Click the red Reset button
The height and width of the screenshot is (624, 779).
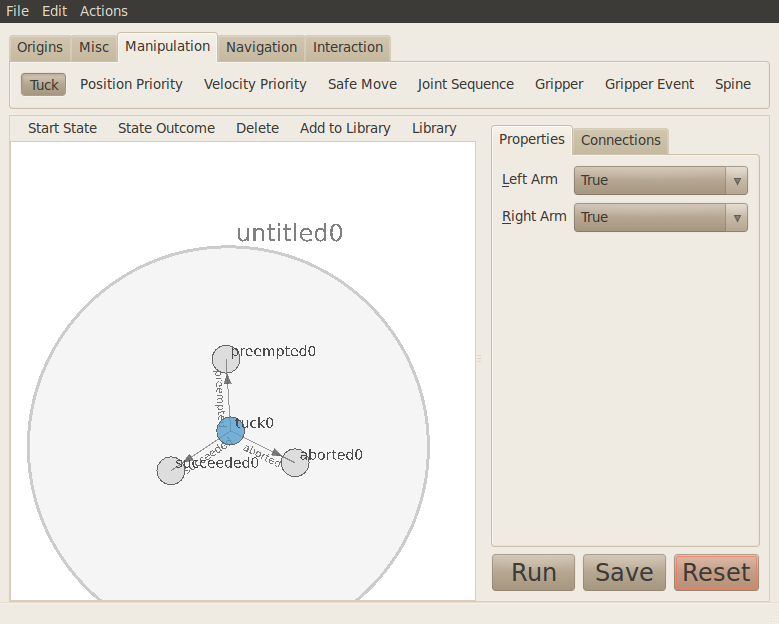tap(716, 572)
